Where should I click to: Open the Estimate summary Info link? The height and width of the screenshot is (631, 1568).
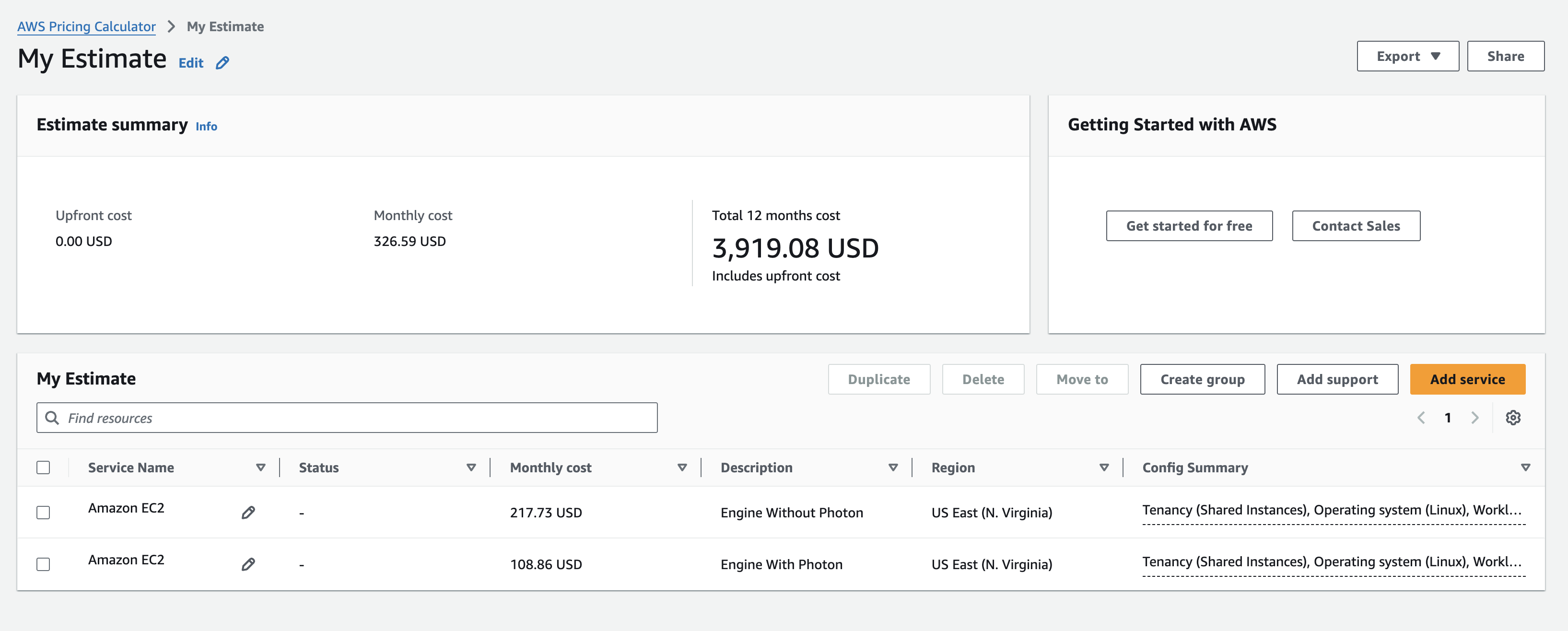[x=206, y=126]
